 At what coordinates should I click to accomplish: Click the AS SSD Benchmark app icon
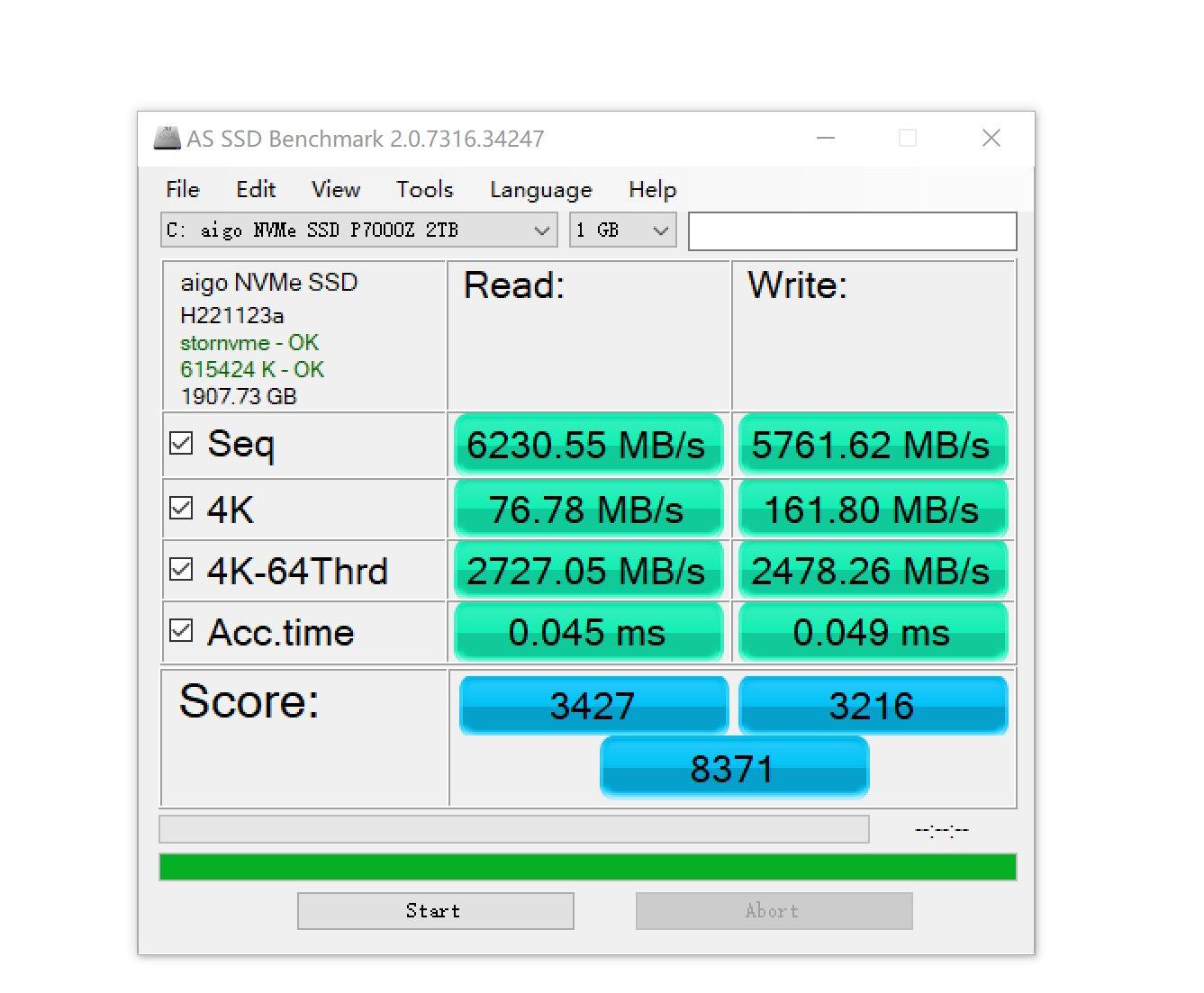[x=167, y=139]
